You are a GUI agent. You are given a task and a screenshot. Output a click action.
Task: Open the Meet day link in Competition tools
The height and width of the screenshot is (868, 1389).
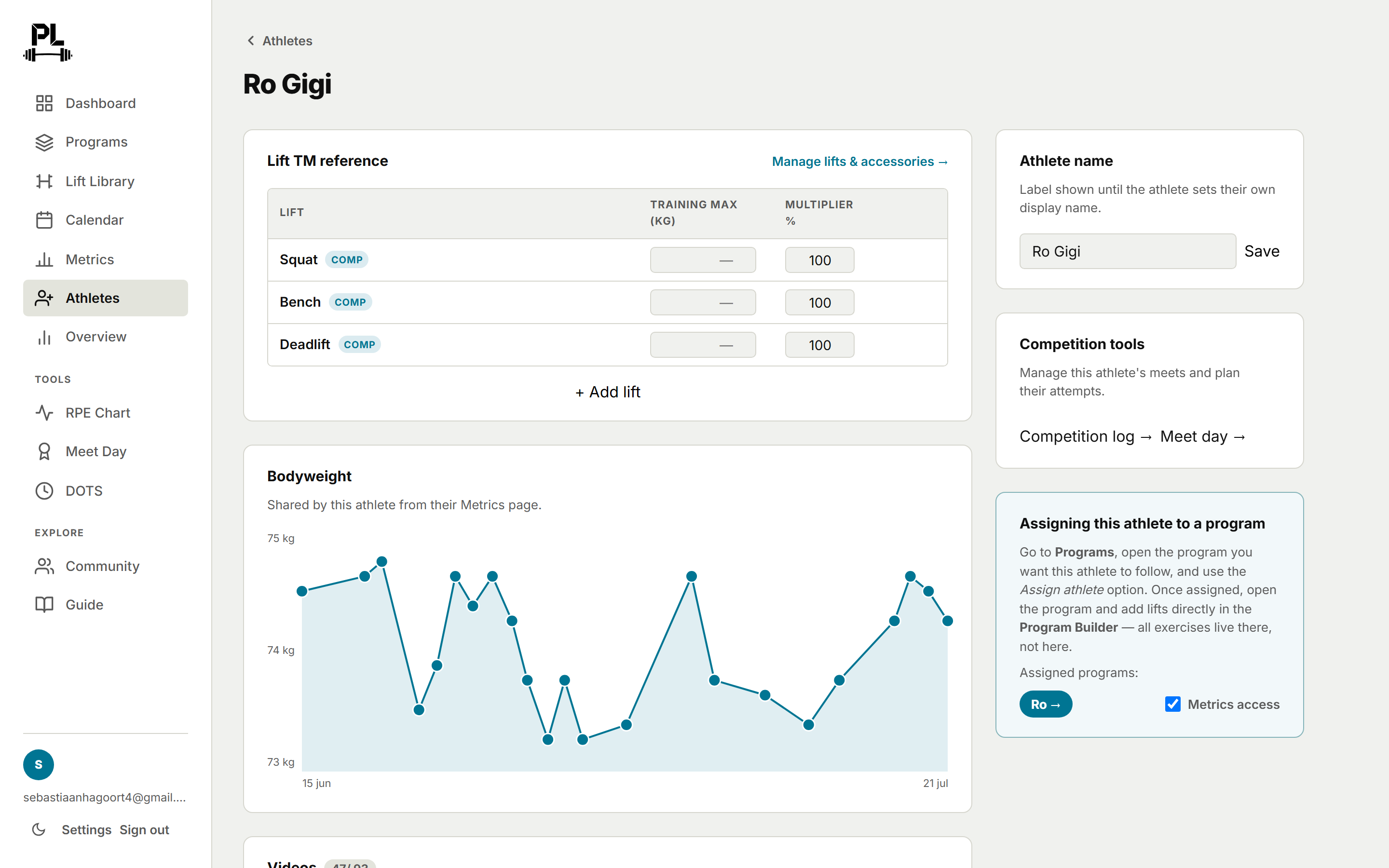coord(1202,437)
